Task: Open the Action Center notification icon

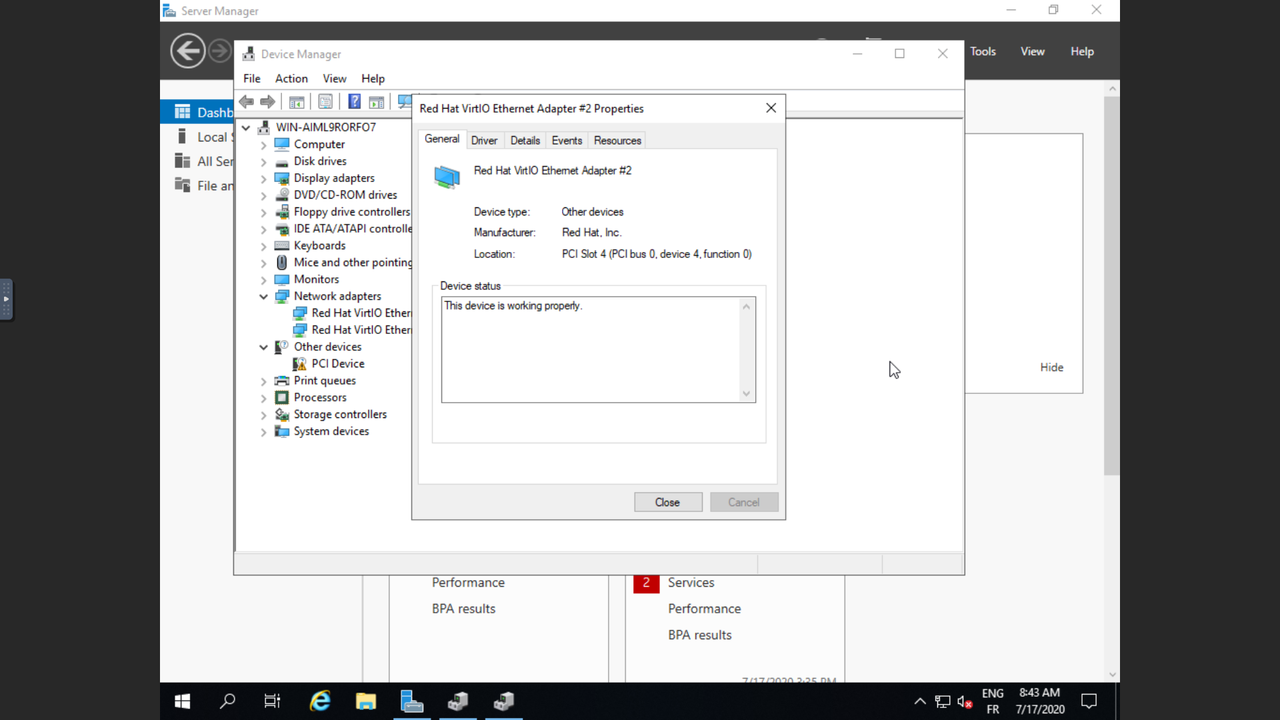Action: 1089,701
